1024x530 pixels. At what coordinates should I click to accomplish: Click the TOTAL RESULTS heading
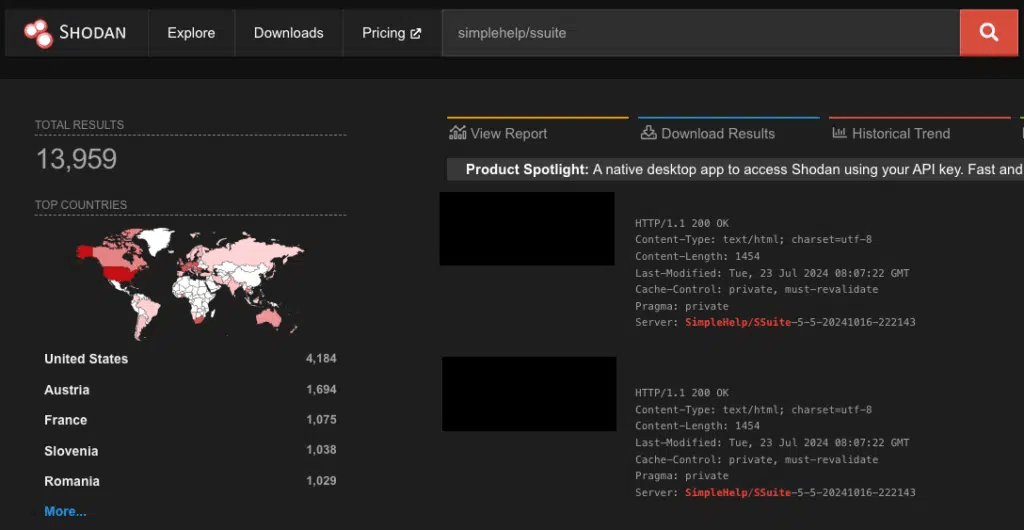[x=80, y=125]
